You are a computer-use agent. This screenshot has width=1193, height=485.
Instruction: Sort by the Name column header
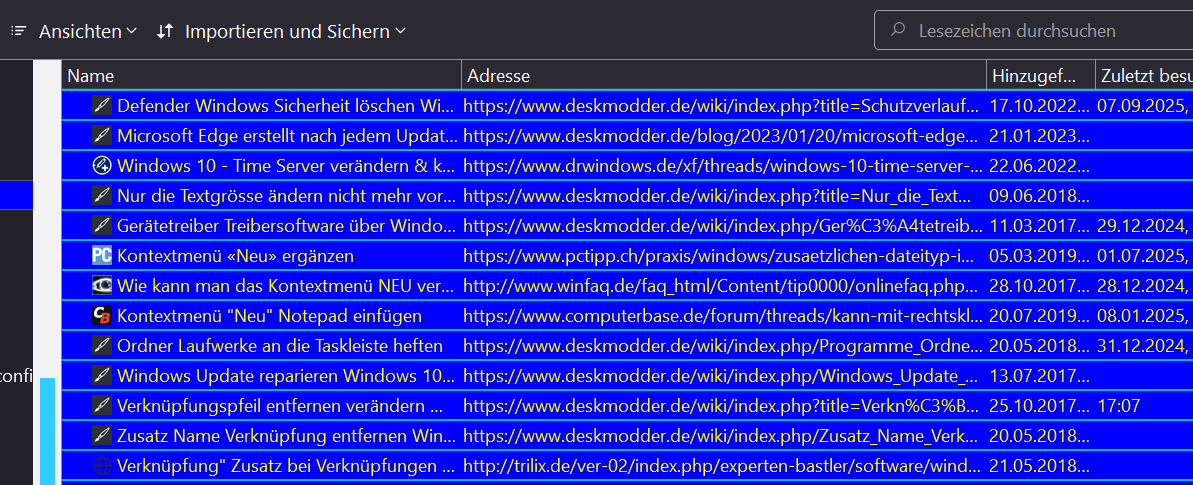[x=261, y=76]
